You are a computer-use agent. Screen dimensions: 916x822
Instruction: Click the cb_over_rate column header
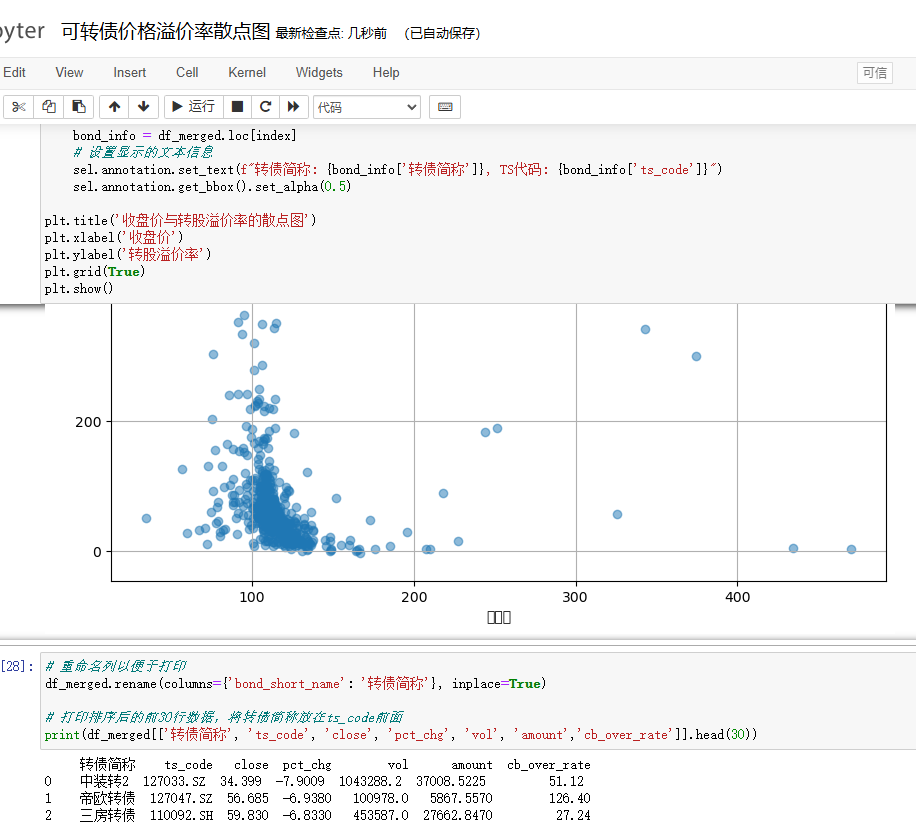tap(549, 765)
